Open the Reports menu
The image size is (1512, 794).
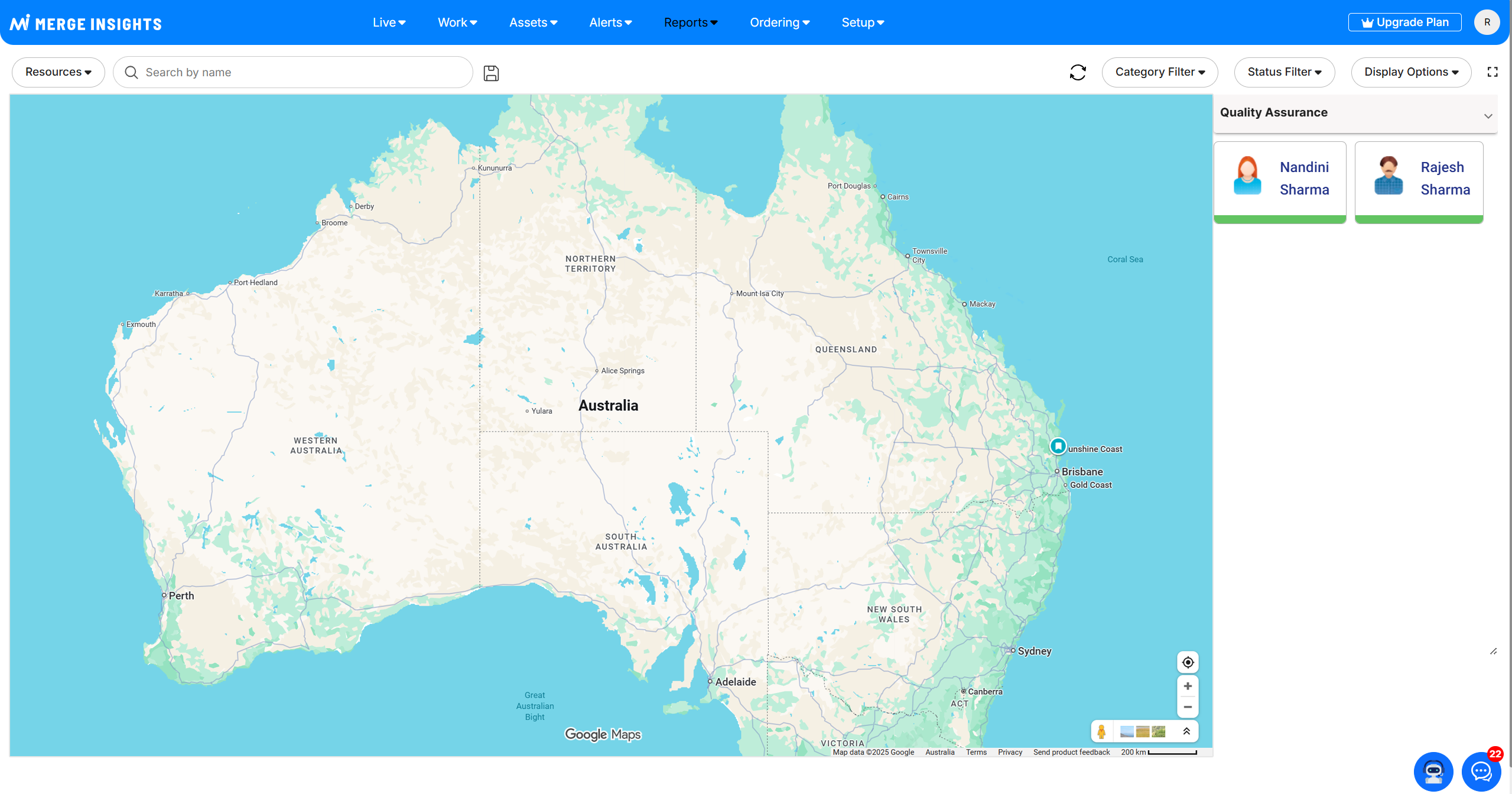pos(690,22)
